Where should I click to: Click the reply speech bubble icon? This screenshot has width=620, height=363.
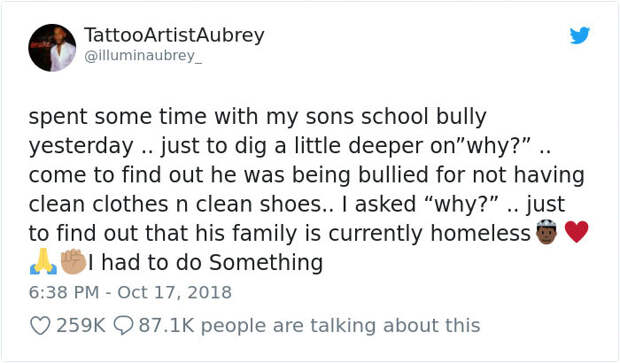pos(124,326)
